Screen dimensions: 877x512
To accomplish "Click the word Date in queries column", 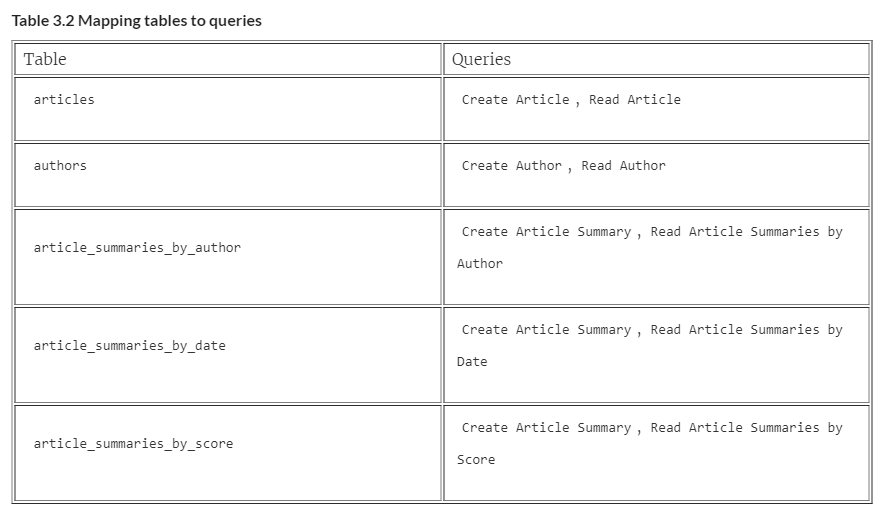I will [472, 362].
